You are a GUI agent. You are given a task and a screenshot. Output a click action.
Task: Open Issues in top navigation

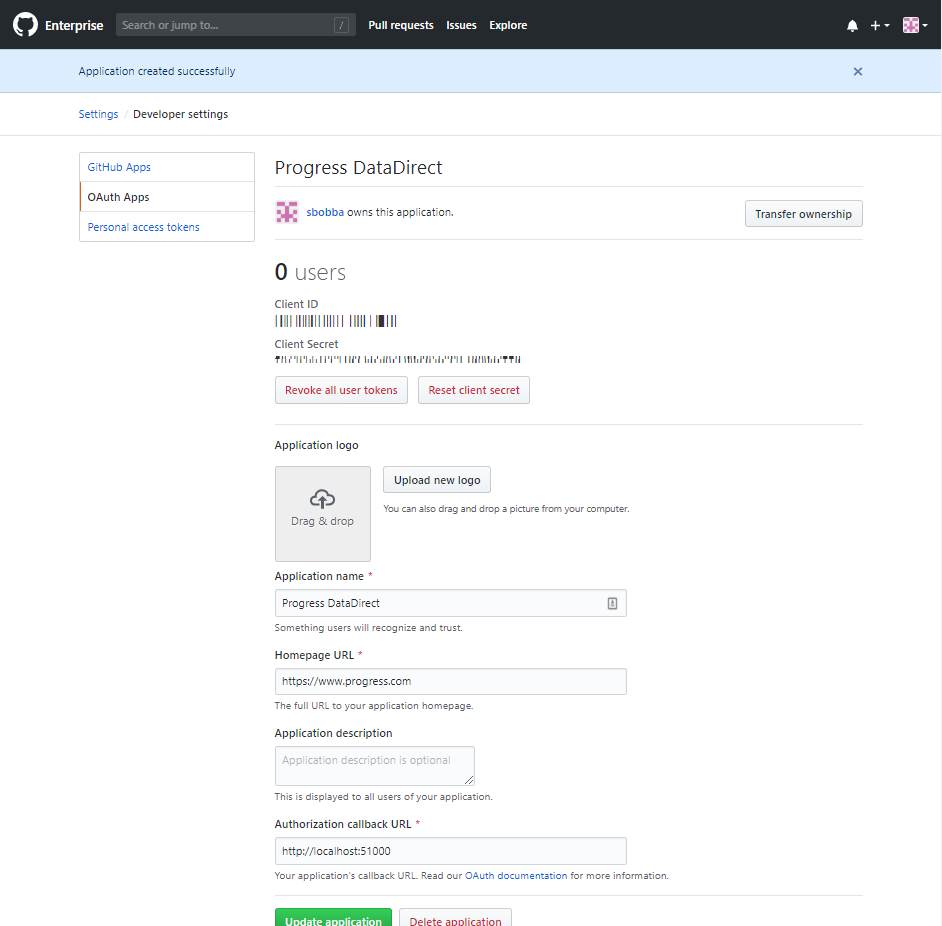pos(461,25)
